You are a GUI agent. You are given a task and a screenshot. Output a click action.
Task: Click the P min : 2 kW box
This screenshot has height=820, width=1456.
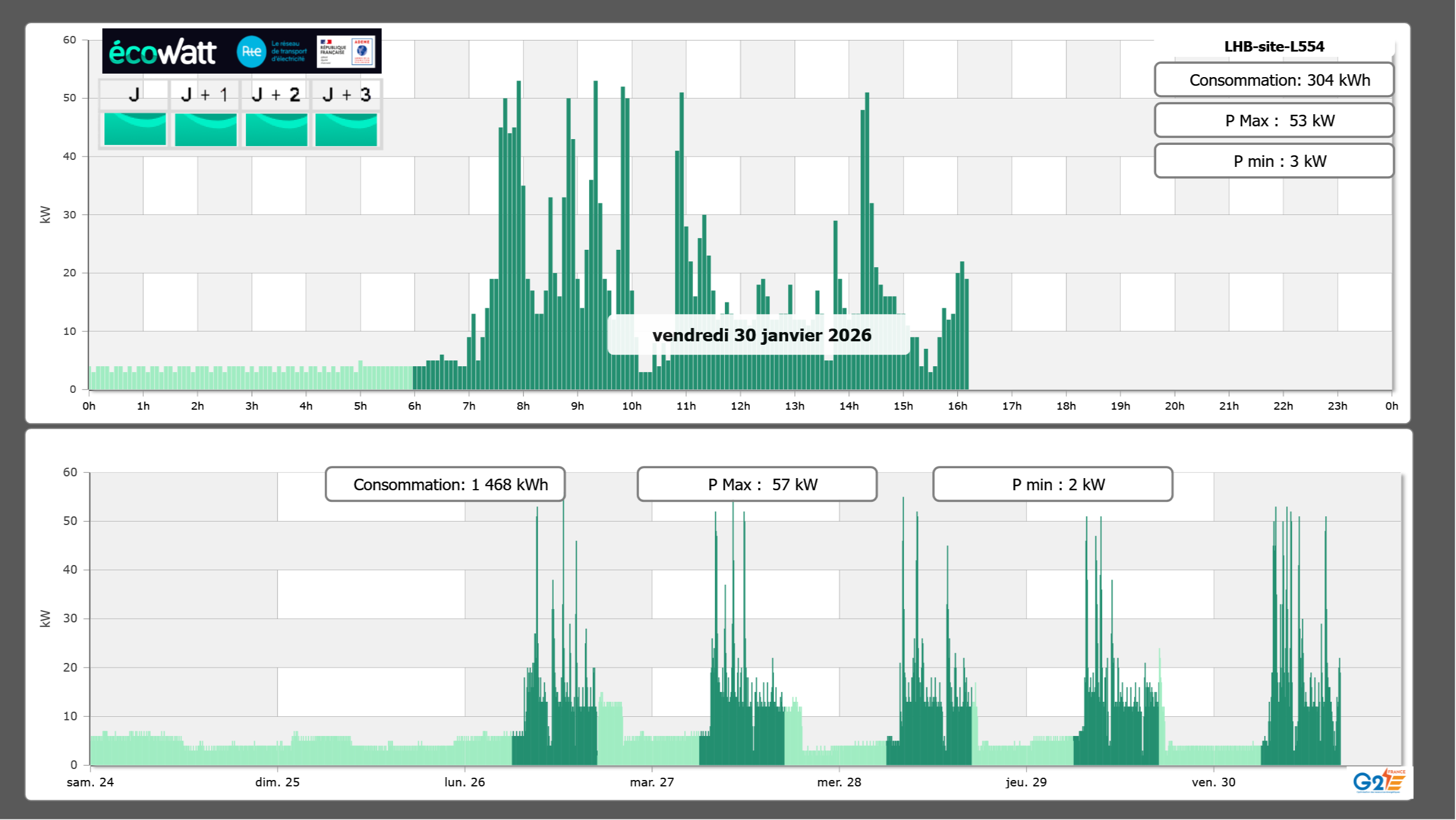(1052, 484)
